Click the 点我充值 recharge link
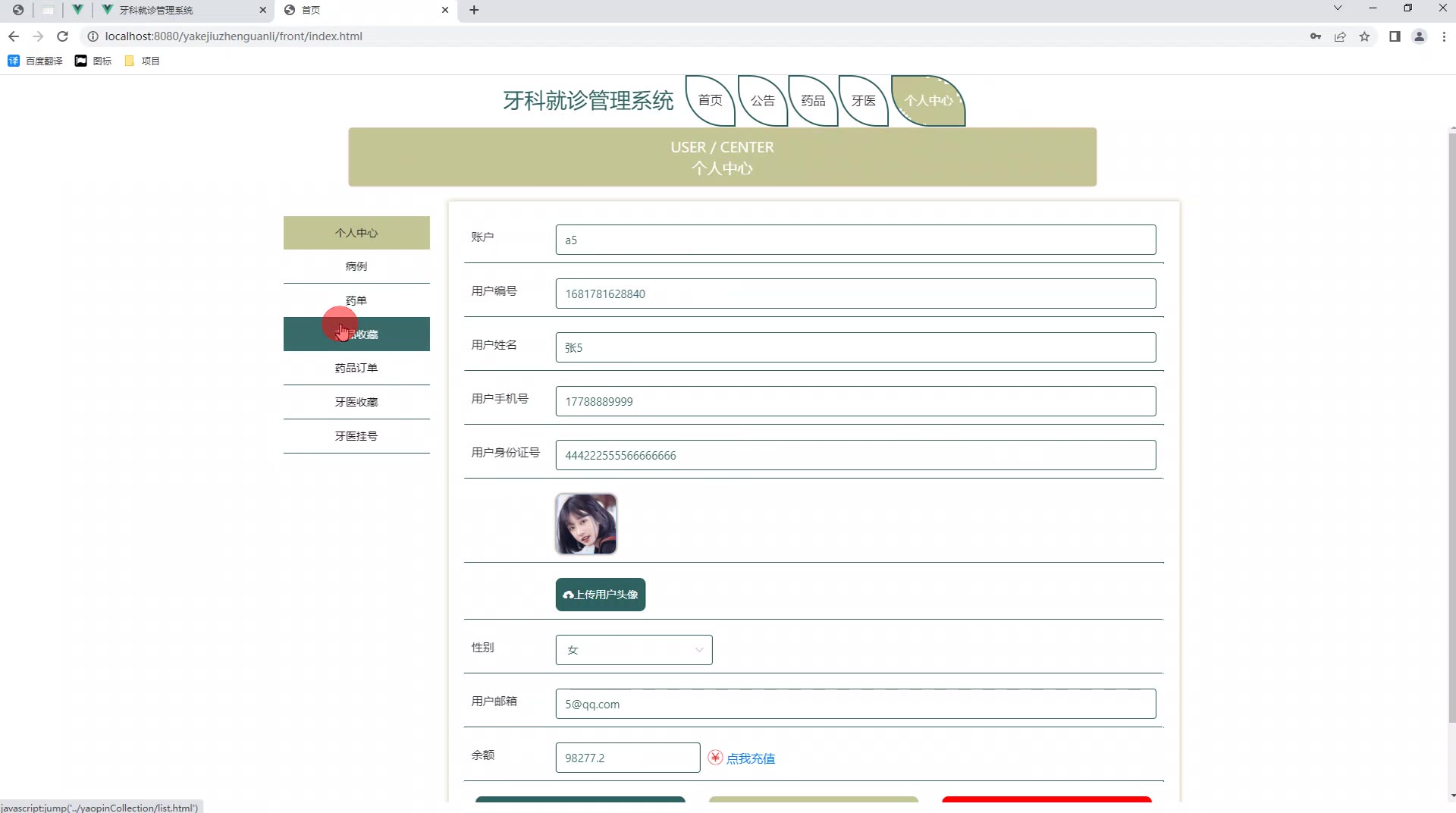Viewport: 1456px width, 813px height. click(750, 758)
